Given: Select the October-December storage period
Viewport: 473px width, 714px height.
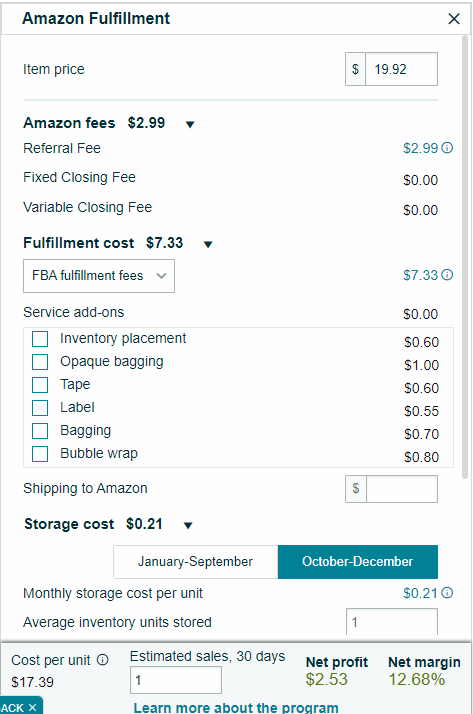Looking at the screenshot, I should coord(358,561).
